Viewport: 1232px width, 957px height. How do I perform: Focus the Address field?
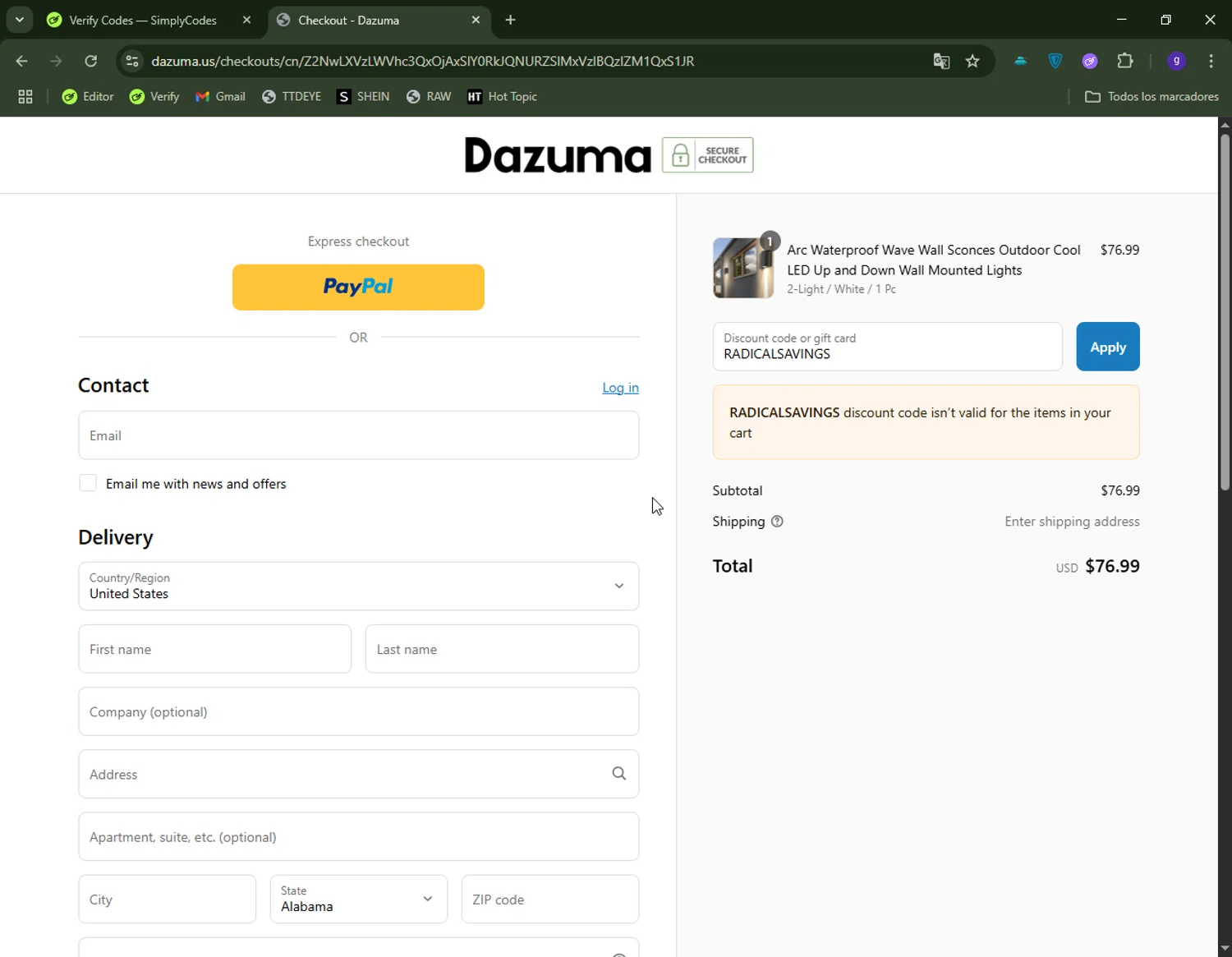tap(359, 774)
